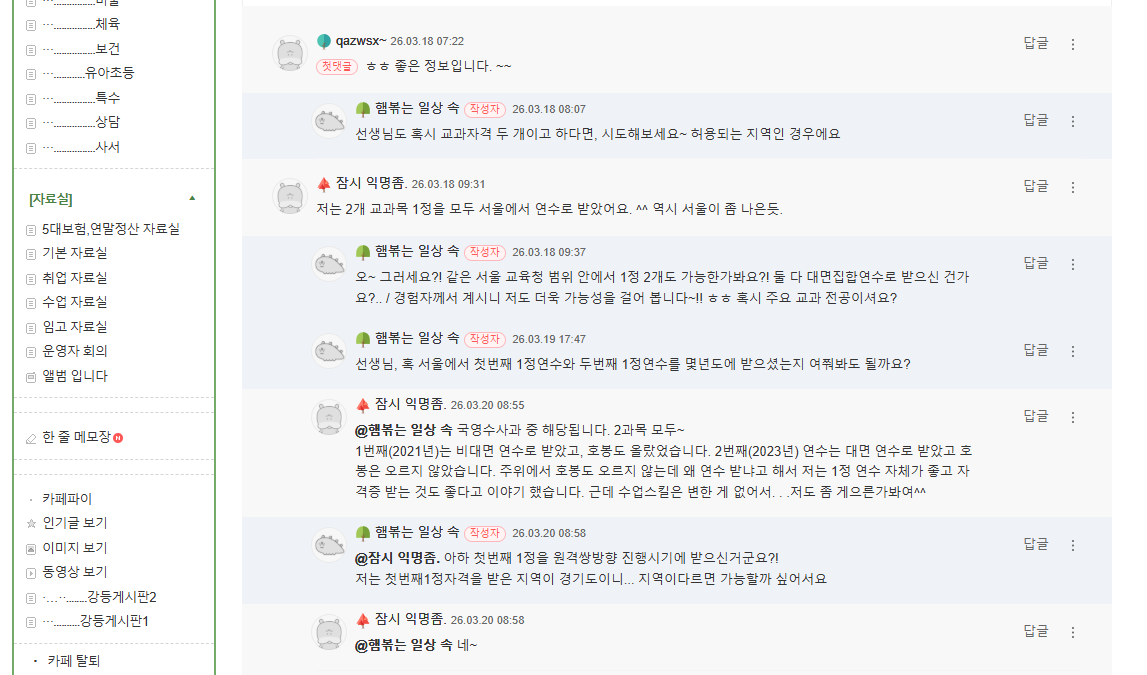Click 답글 on qazwsx~ comment

coord(1036,43)
